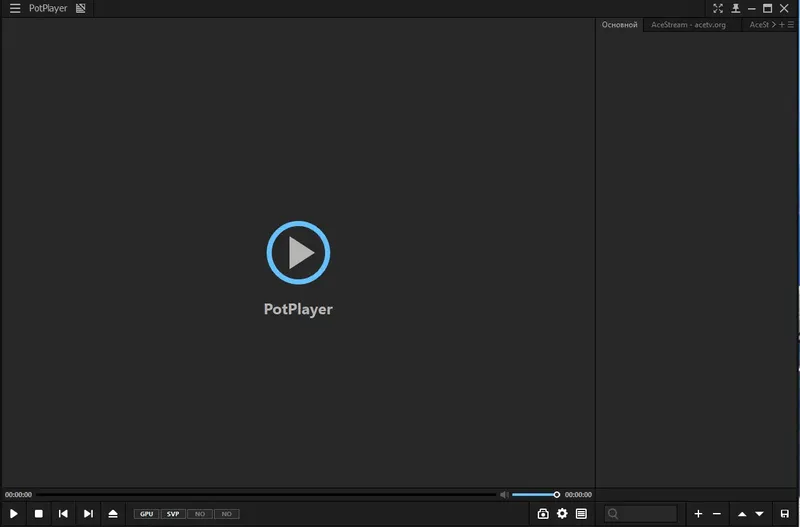Click the second NO indicator
800x527 pixels.
(x=227, y=514)
